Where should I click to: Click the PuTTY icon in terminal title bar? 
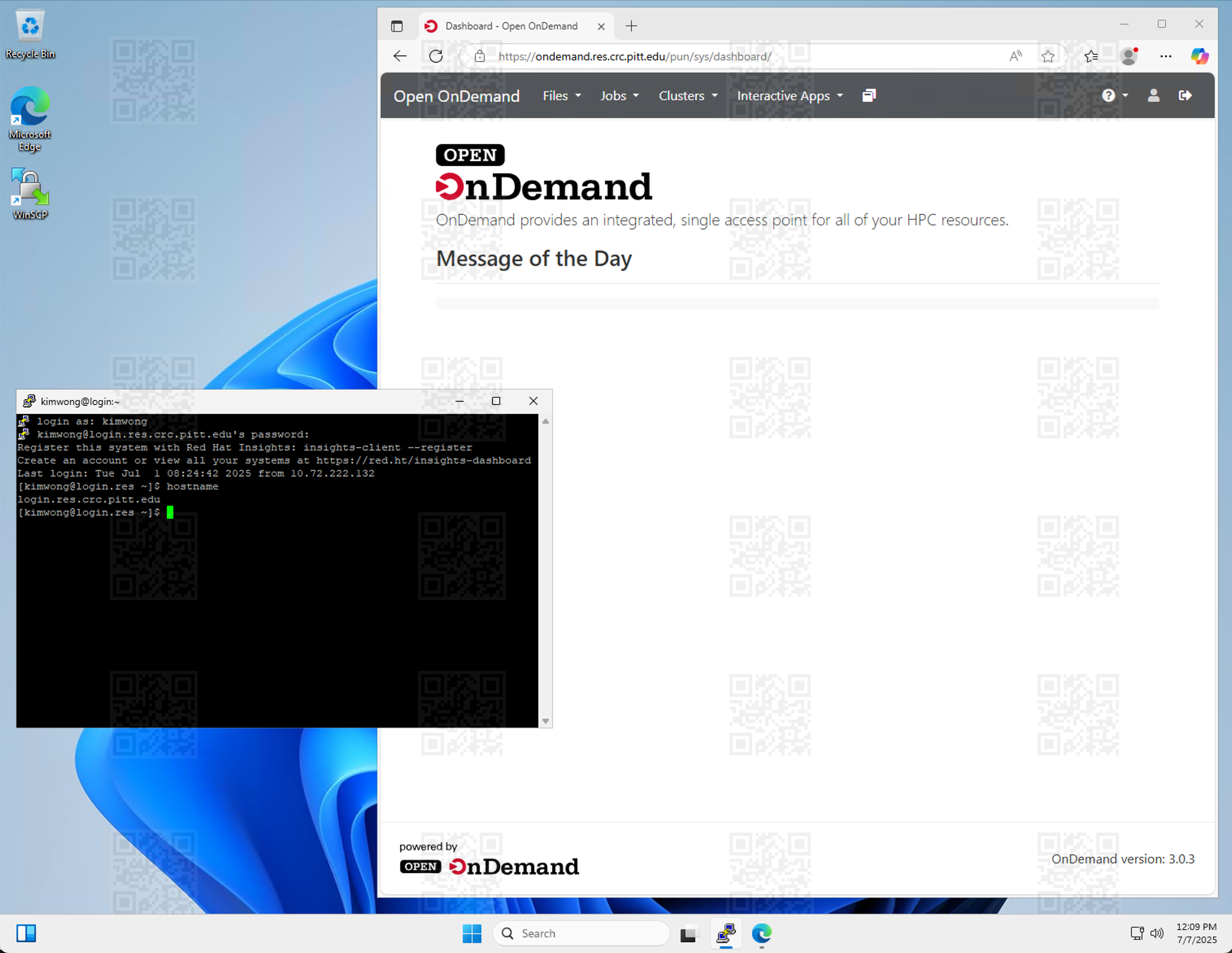[x=29, y=401]
